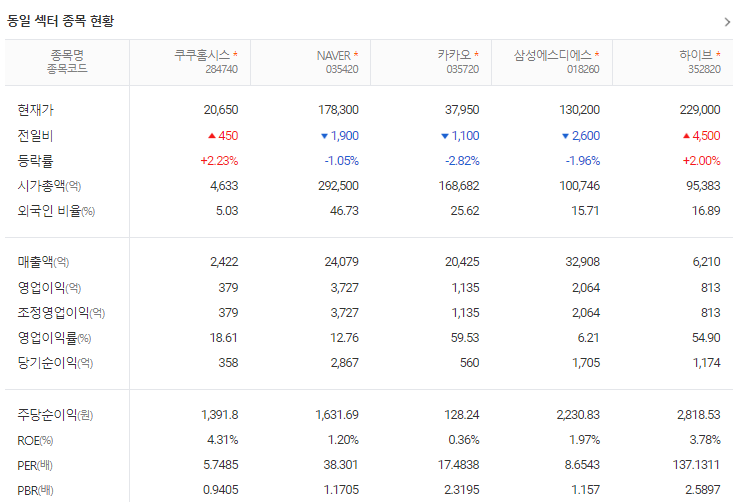The width and height of the screenshot is (737, 502).
Task: Click the red asterisk next to 쿠쿠홈시스
Action: coord(235,54)
